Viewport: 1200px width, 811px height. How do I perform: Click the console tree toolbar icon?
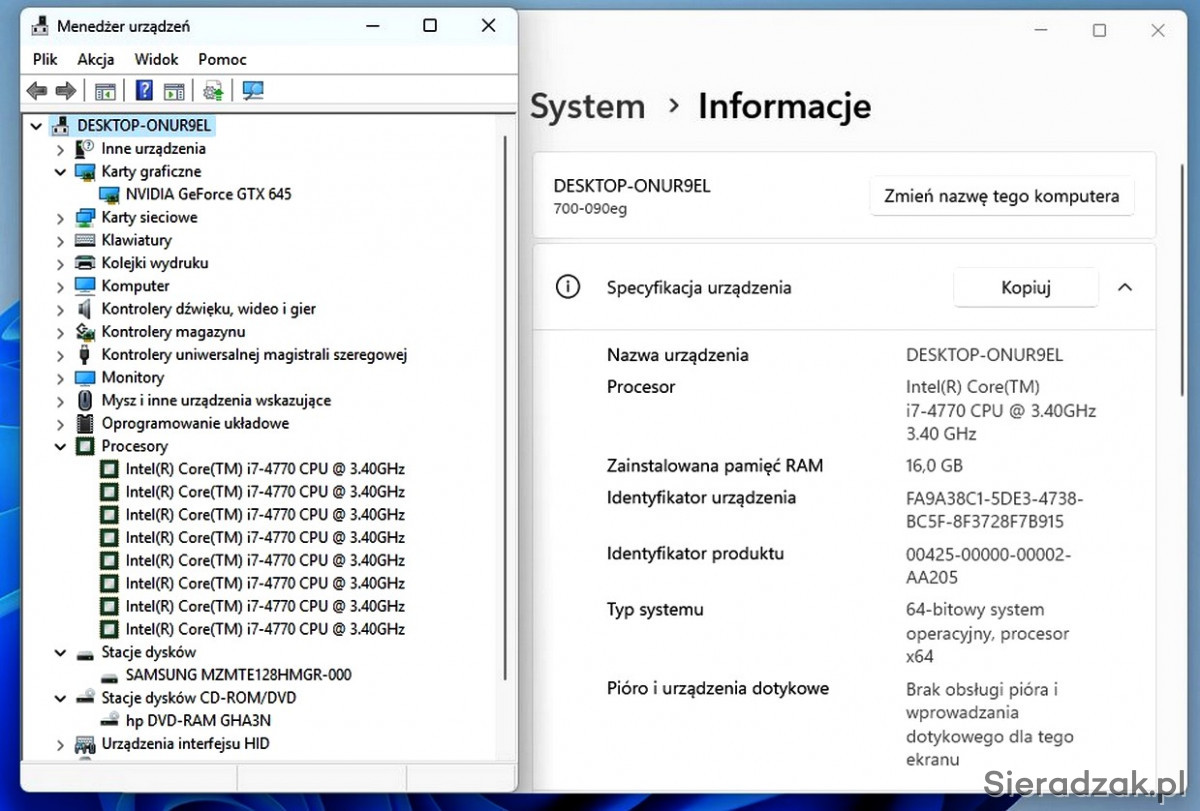[105, 91]
